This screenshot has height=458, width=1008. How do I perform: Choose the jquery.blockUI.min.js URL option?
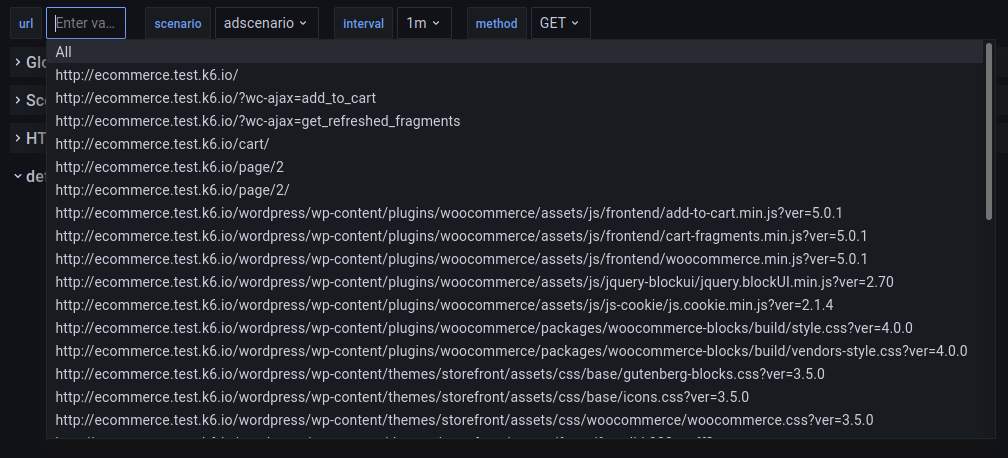pyautogui.click(x=474, y=282)
